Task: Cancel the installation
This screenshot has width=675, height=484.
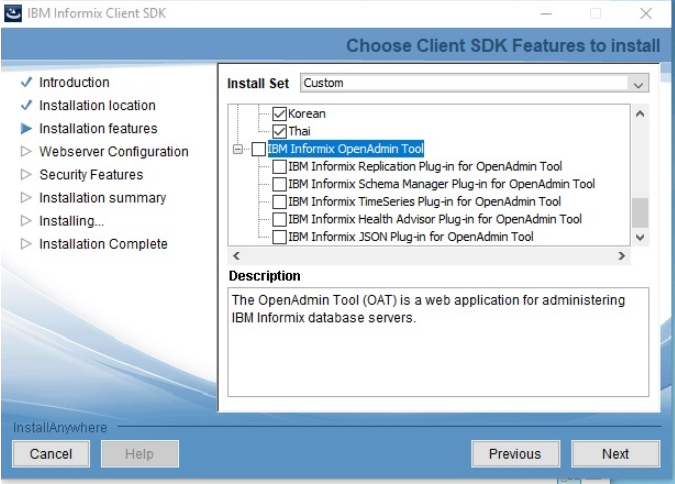Action: 51,453
